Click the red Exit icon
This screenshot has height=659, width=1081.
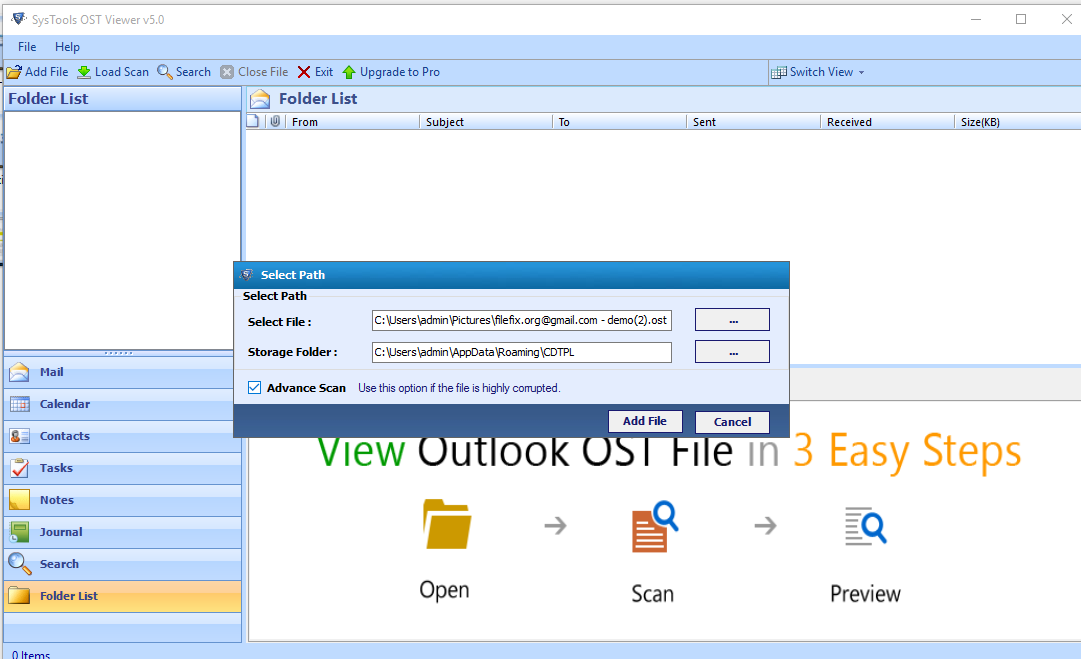[x=304, y=72]
